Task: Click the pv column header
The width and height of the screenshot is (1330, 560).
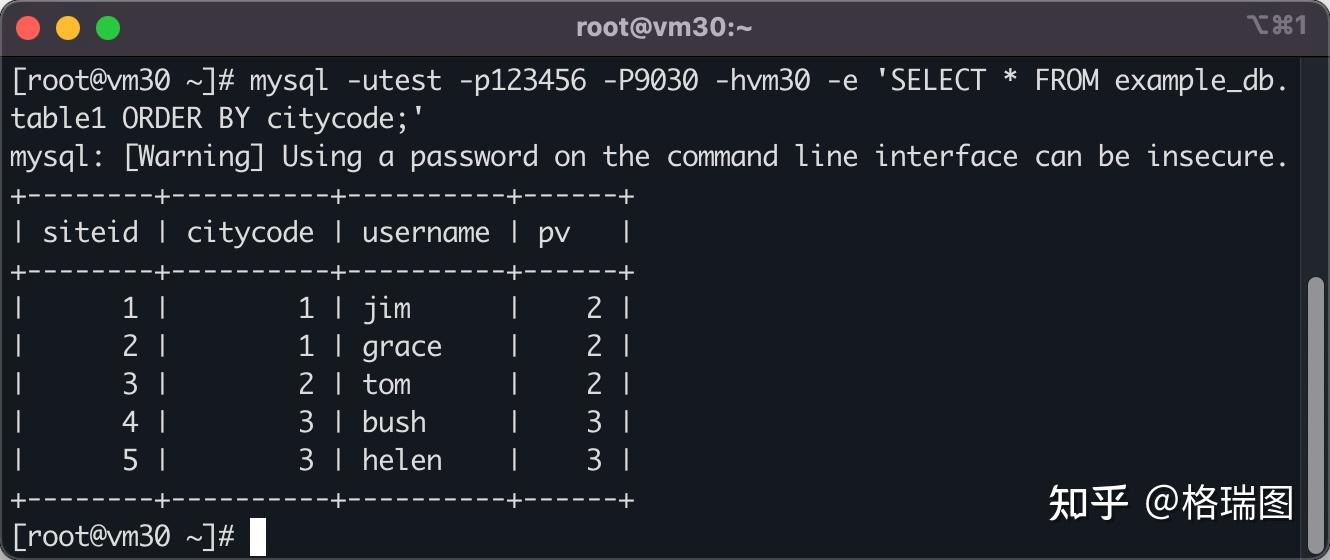Action: (554, 235)
